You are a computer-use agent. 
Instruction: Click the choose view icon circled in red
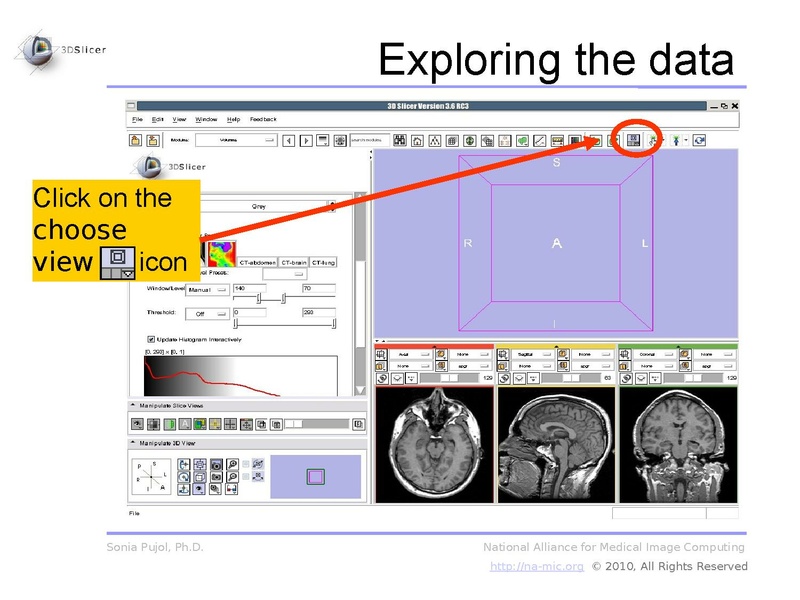635,138
